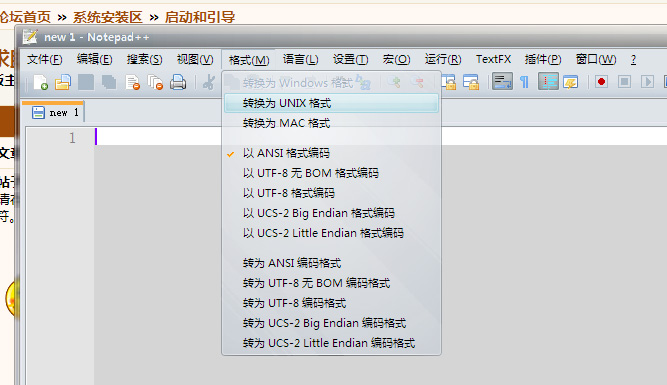Start macro recording with red dot icon
This screenshot has height=385, width=667.
tap(601, 82)
